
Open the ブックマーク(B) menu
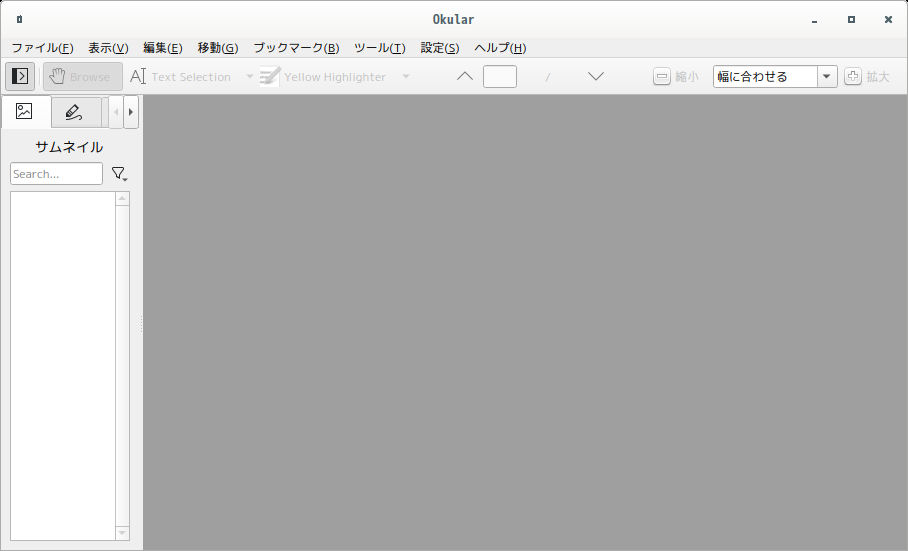[x=296, y=48]
